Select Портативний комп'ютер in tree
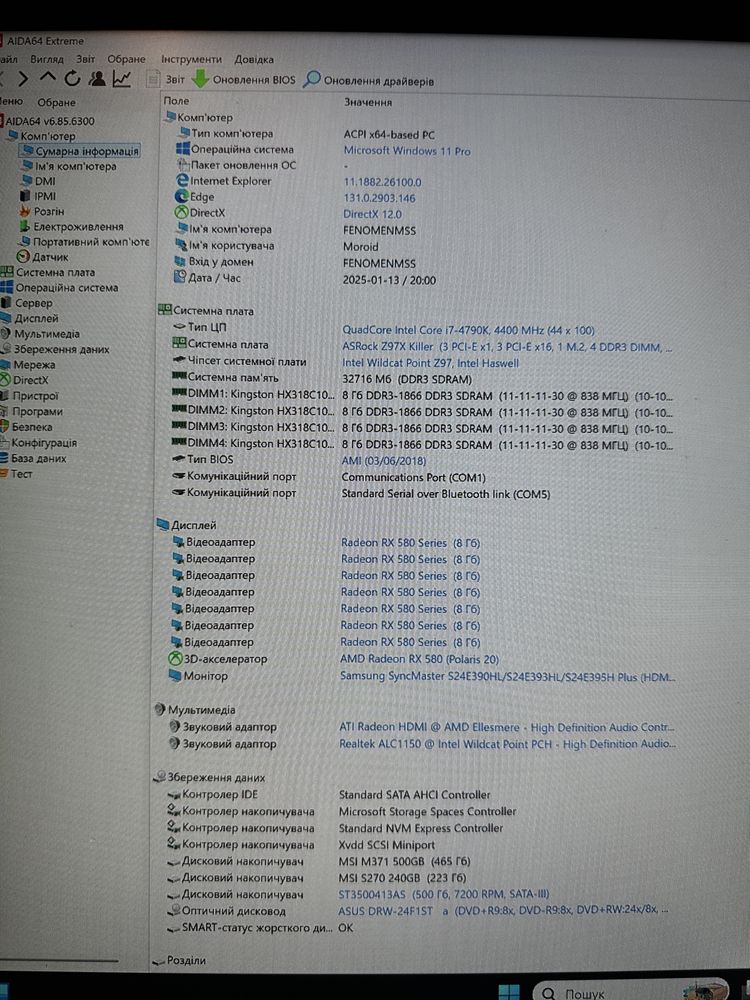The image size is (750, 1000). pos(84,242)
